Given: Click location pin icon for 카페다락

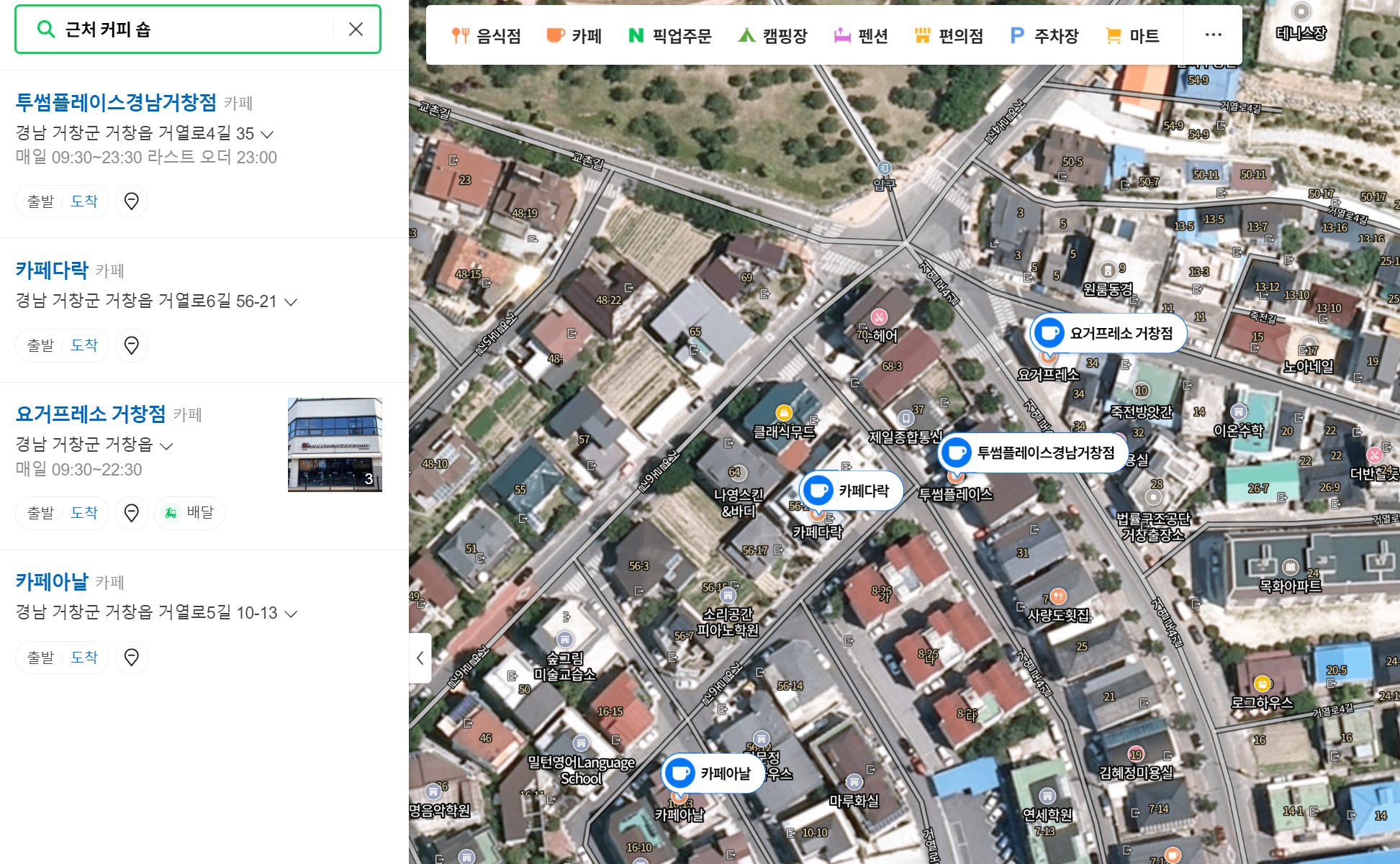Looking at the screenshot, I should click(132, 345).
